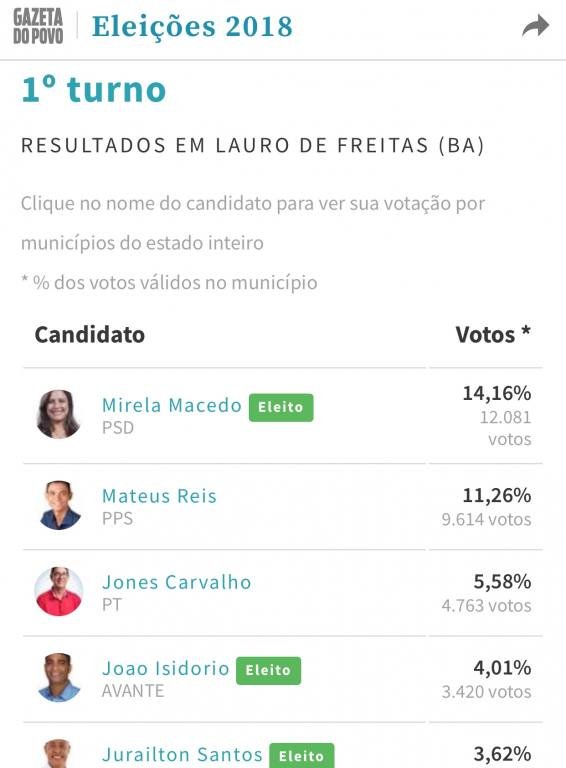Open the Gazeta do Povo logo

pos(38,26)
